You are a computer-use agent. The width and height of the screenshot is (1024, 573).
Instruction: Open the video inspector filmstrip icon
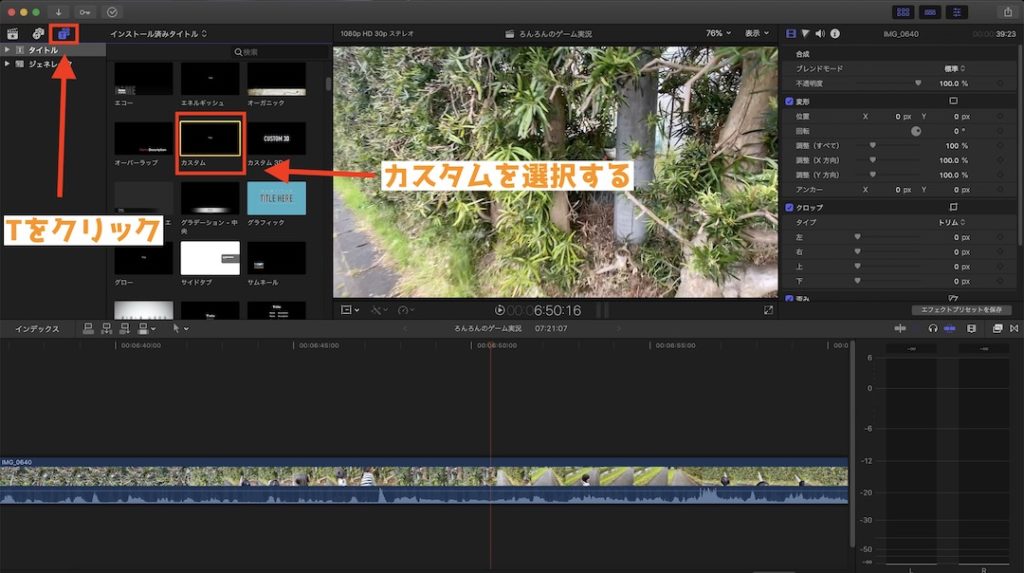coord(791,33)
